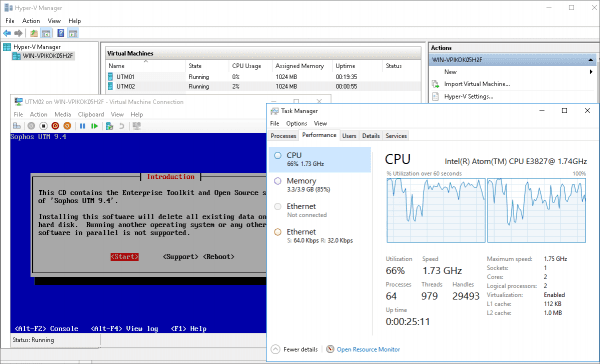Open Hyper-V Settings from the Actions pane
Viewport: 600px width, 364px height.
[468, 96]
